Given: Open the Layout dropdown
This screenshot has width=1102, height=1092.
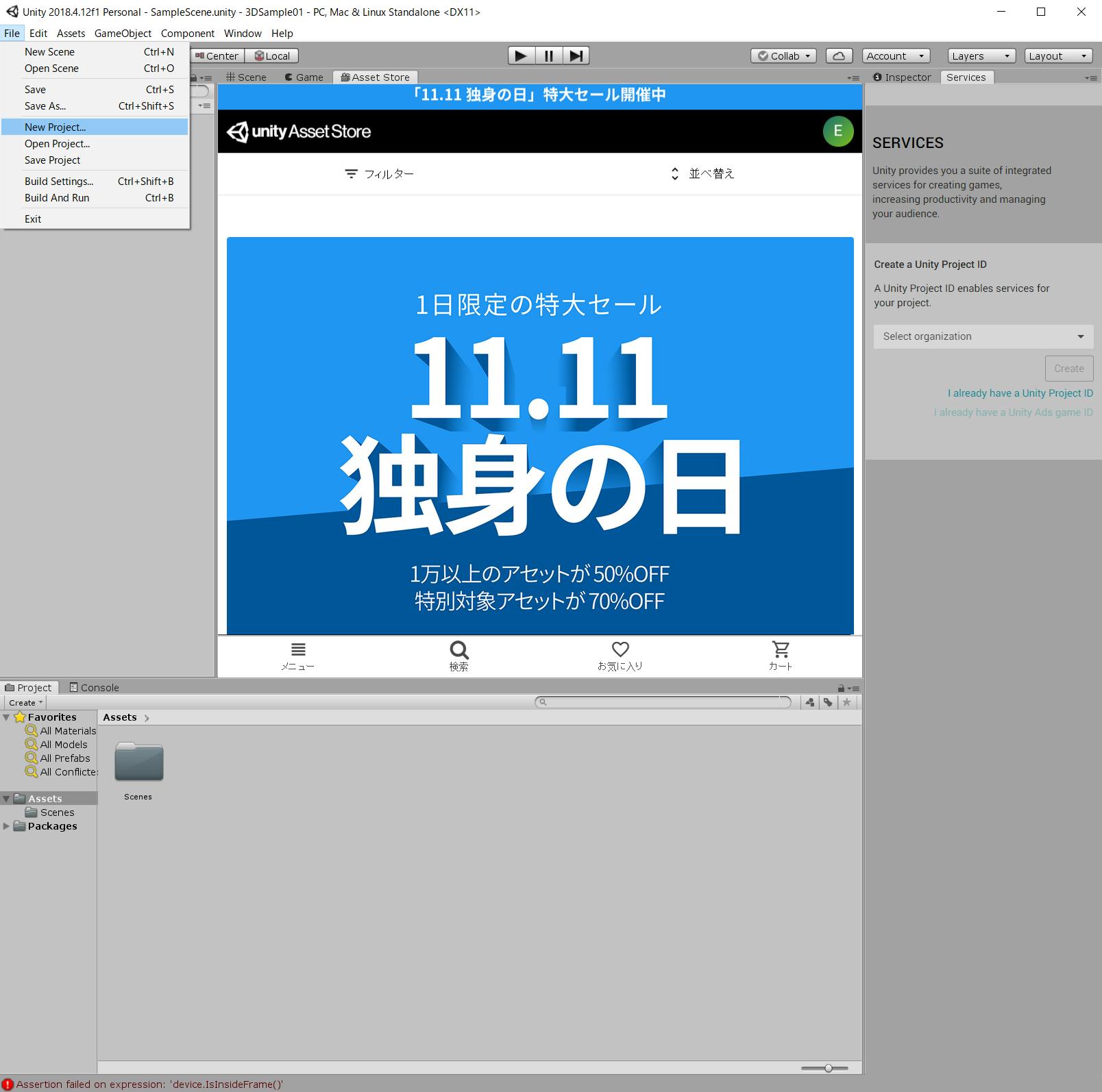Looking at the screenshot, I should click(x=1058, y=56).
